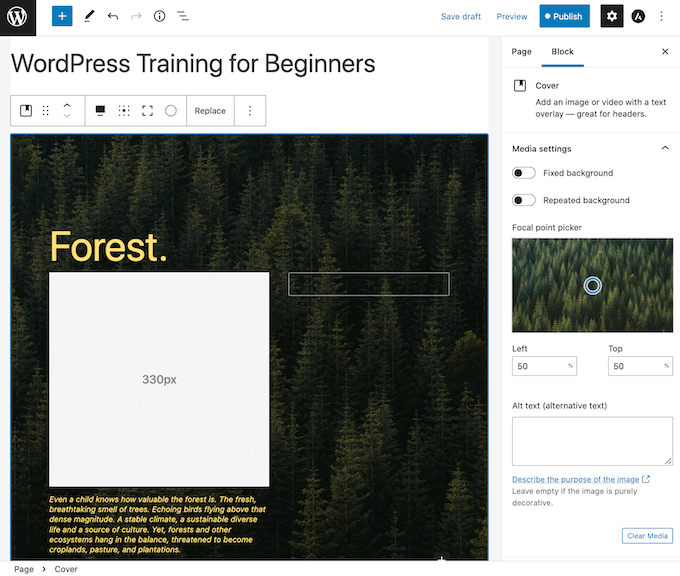Click the undo arrow icon

(x=113, y=17)
